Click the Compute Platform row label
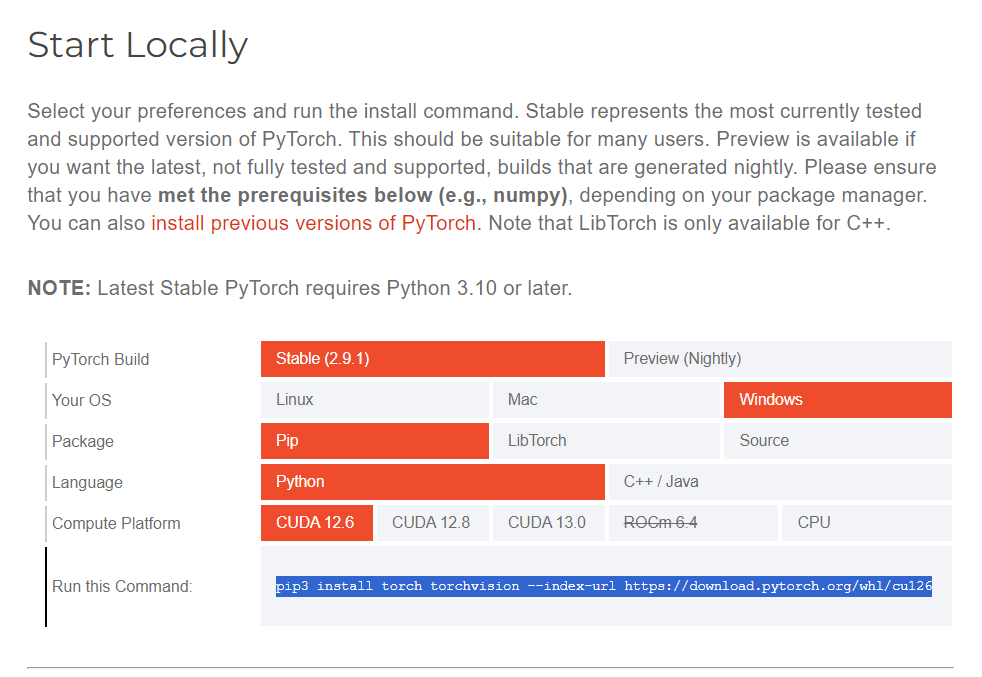Screen dimensions: 982x677 click(116, 524)
